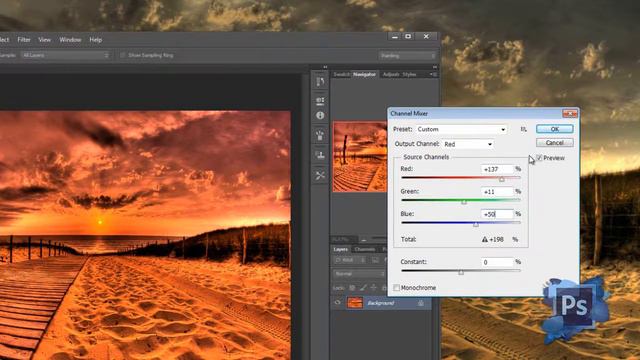Click the Constant value input field
The height and width of the screenshot is (360, 640).
point(497,262)
